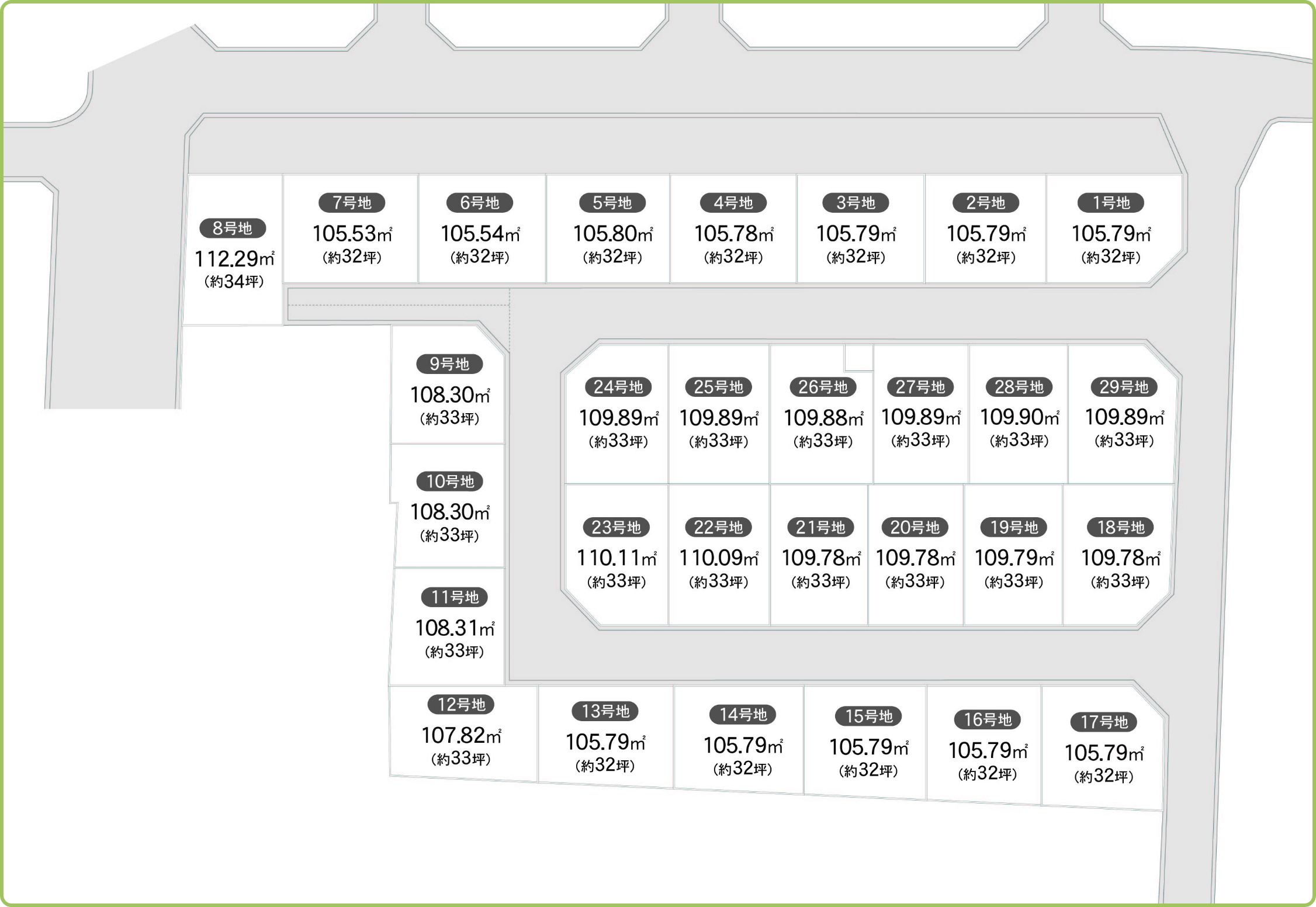Open lot 12号地 badge
The height and width of the screenshot is (907, 1316).
(x=461, y=705)
